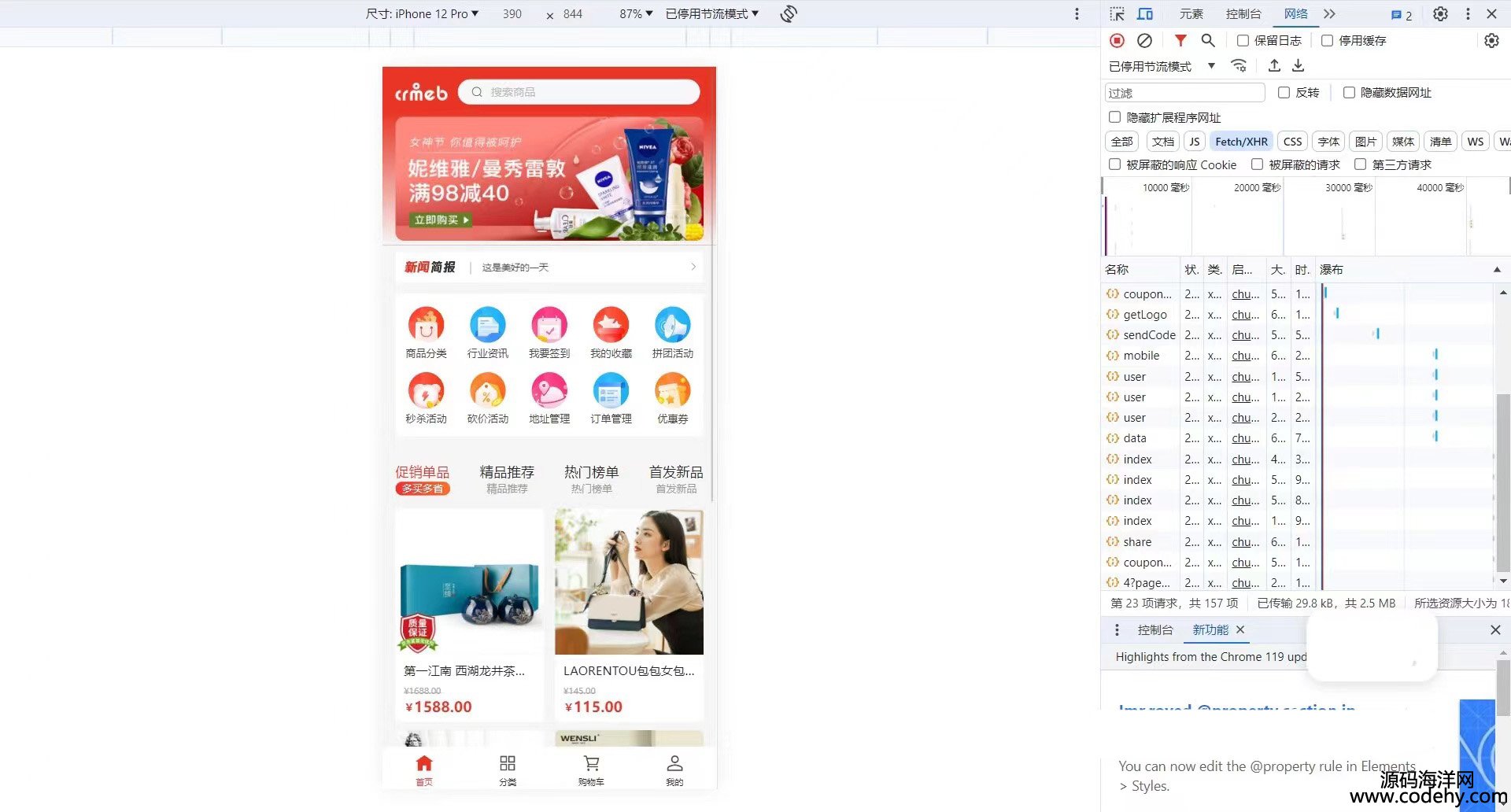Open DevTools settings gear in tab bar

pos(1440,13)
